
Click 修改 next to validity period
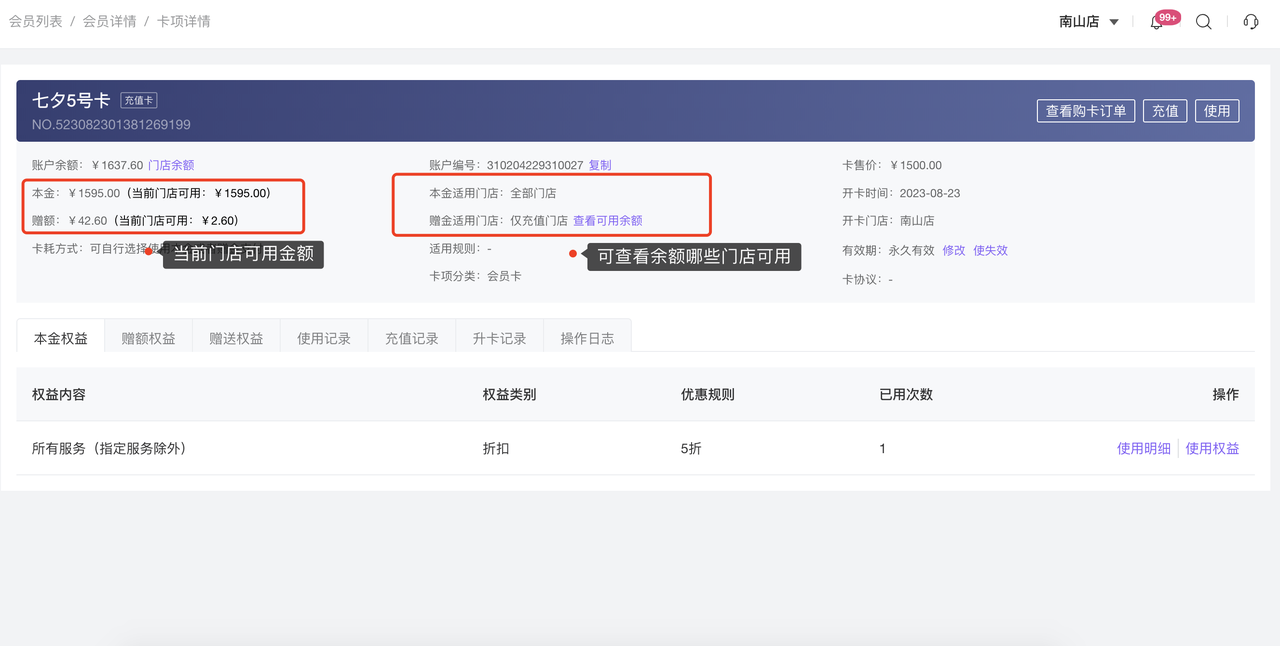coord(954,250)
